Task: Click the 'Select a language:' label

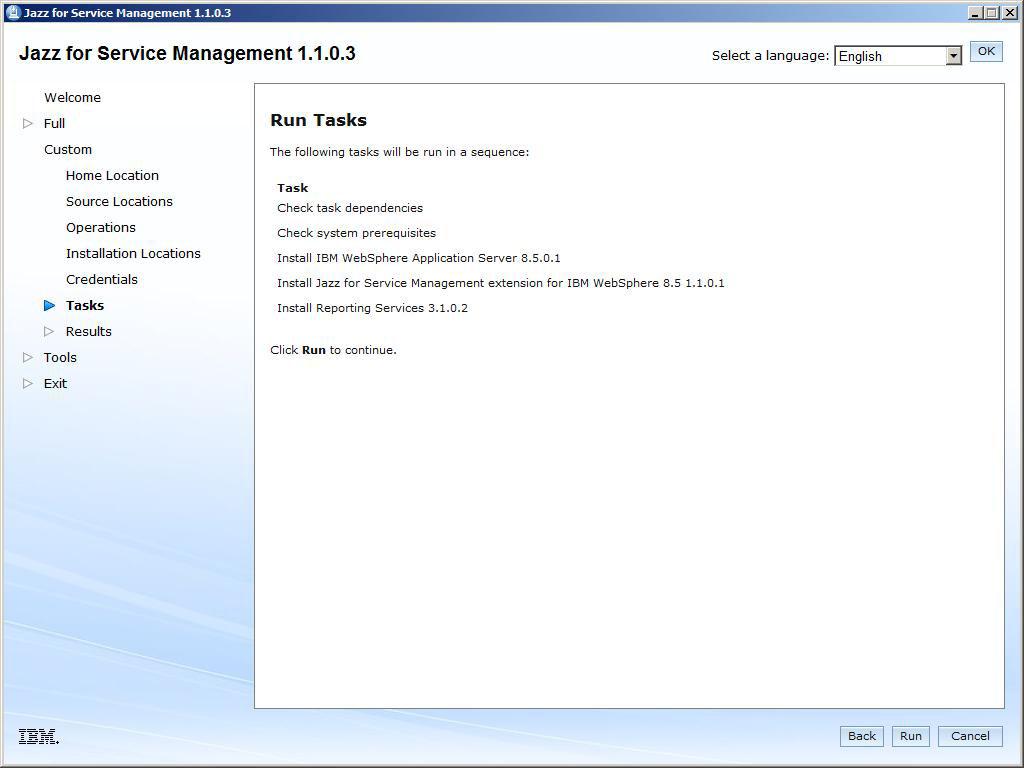Action: tap(771, 56)
